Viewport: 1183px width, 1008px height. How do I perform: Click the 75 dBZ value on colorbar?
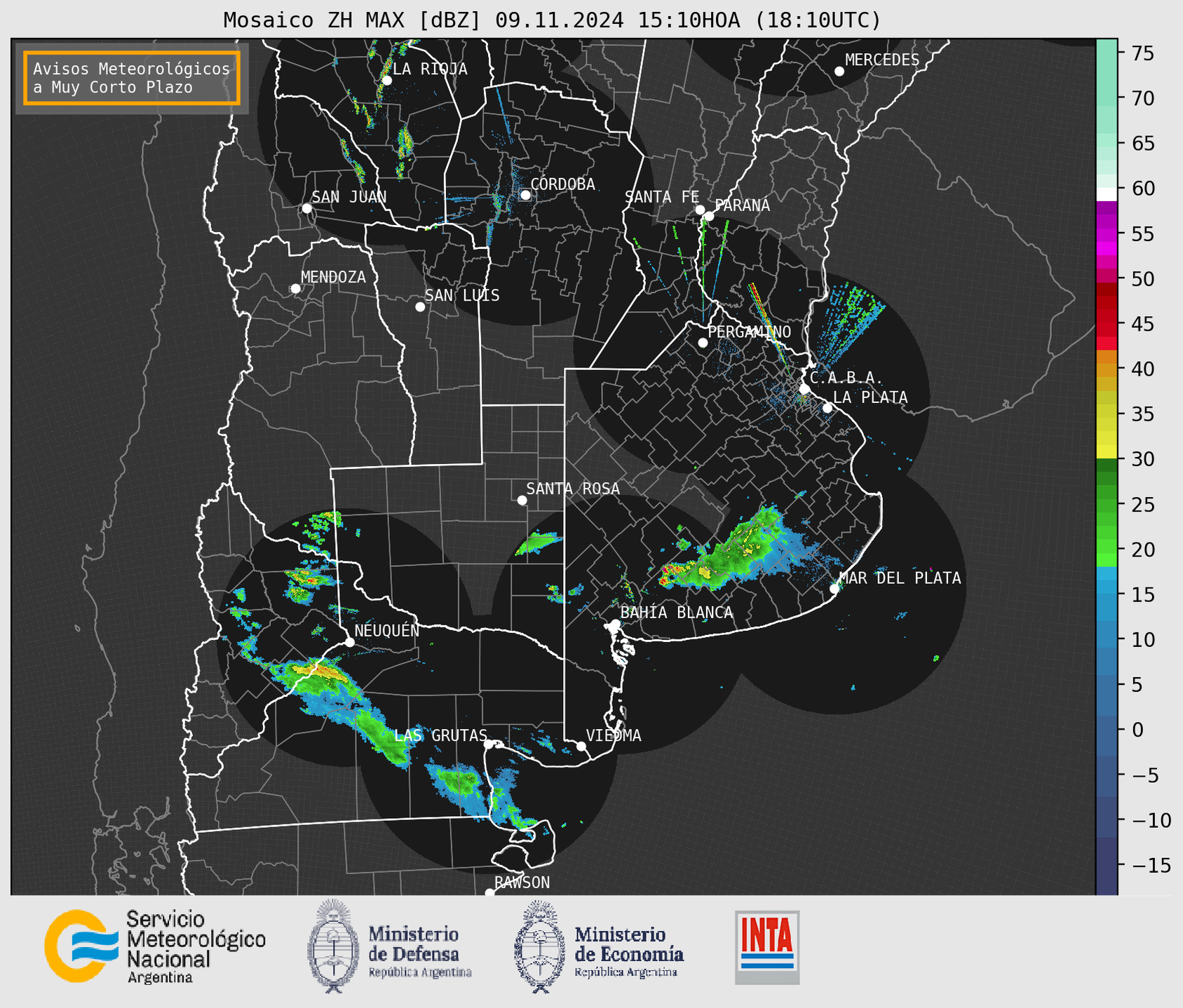[x=1142, y=54]
